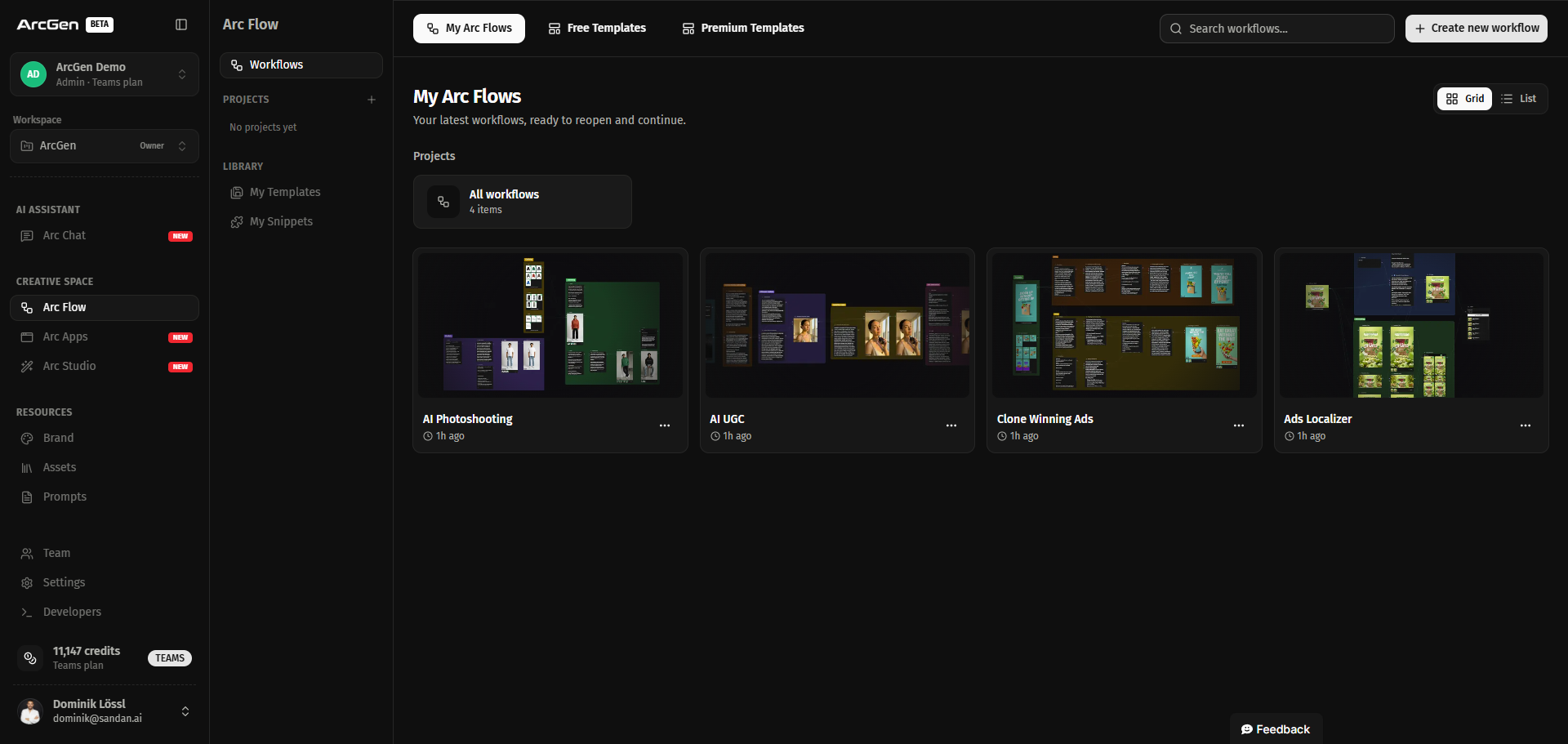Click the Clone Winning Ads title
The height and width of the screenshot is (744, 1568).
1045,419
